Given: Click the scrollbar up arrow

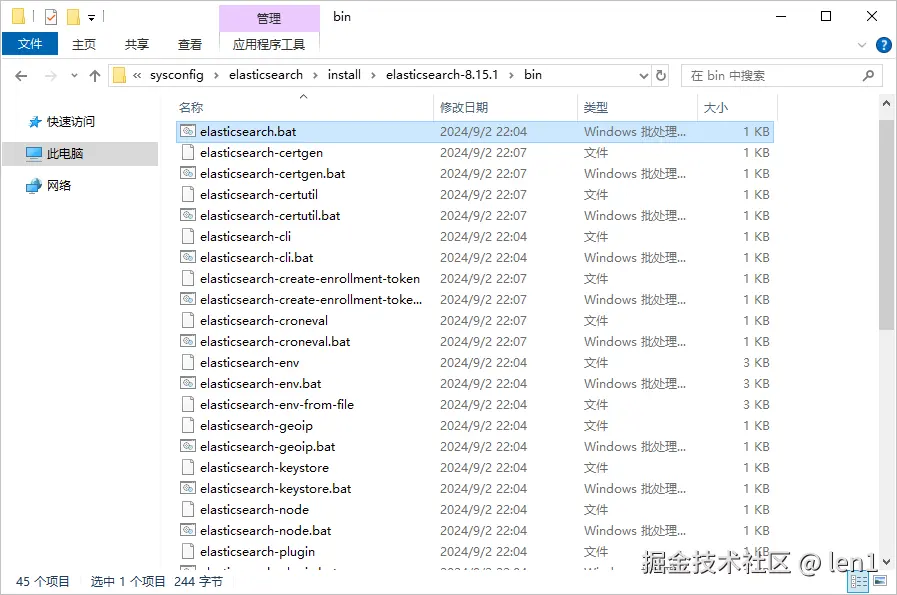Looking at the screenshot, I should point(886,104).
